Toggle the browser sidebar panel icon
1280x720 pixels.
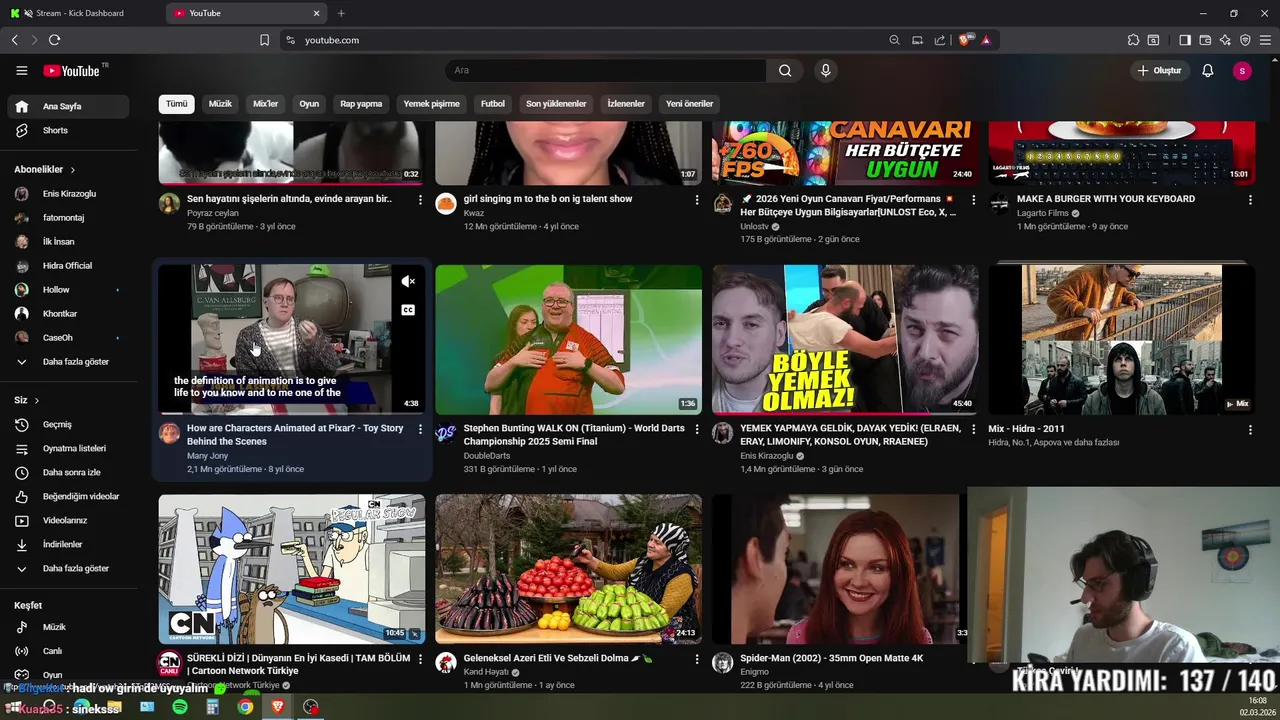(x=1185, y=40)
